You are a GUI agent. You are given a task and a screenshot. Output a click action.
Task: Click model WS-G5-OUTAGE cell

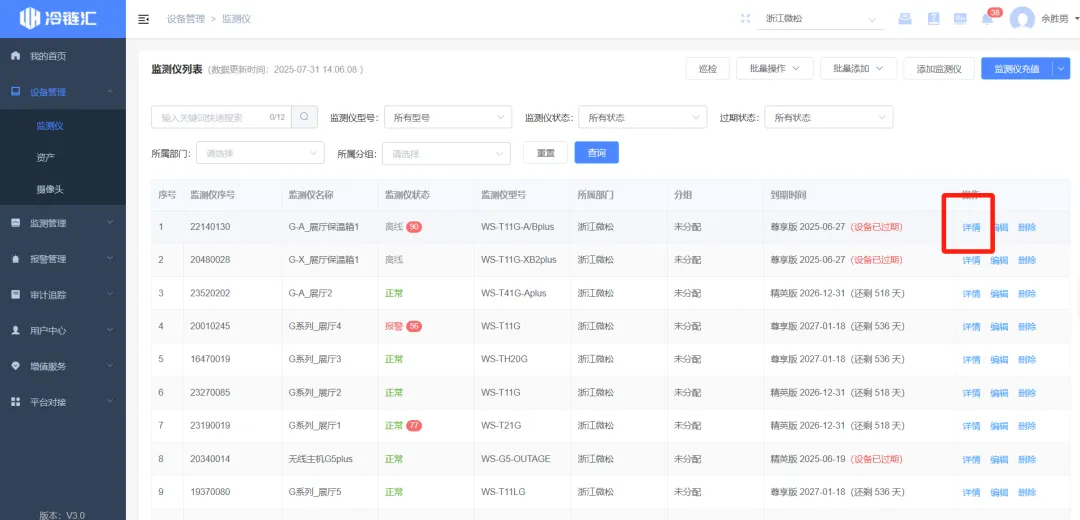click(516, 459)
